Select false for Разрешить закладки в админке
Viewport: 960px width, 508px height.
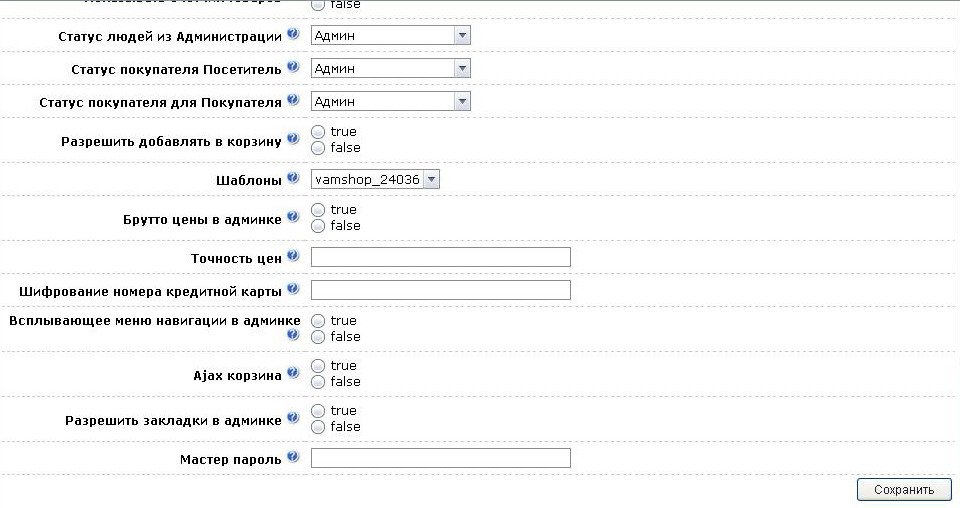point(318,427)
